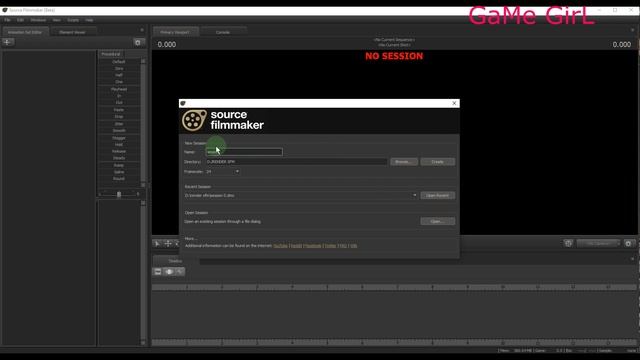
Task: Click the procedural preset strength slider
Action: (119, 194)
